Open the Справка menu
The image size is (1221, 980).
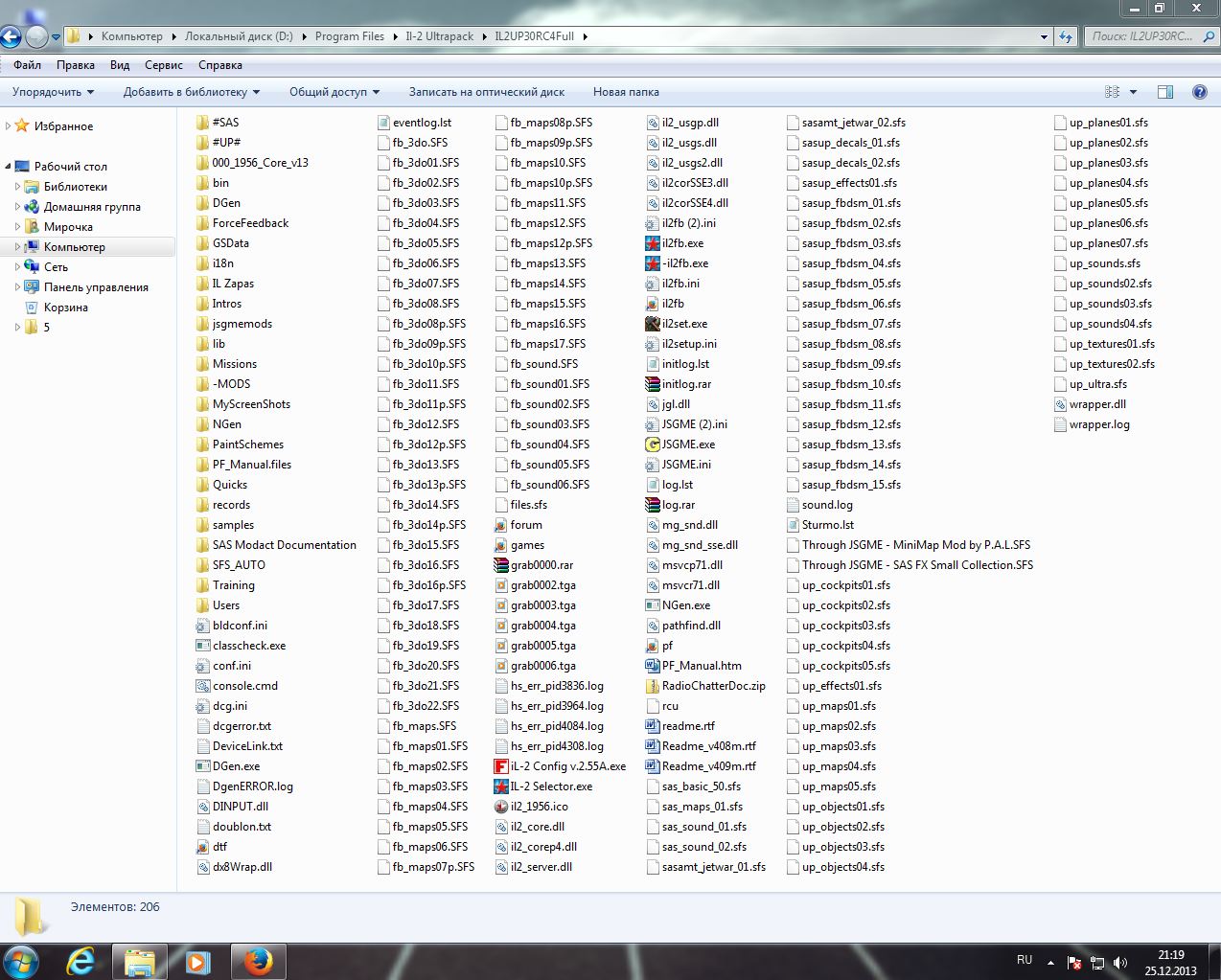pos(220,65)
